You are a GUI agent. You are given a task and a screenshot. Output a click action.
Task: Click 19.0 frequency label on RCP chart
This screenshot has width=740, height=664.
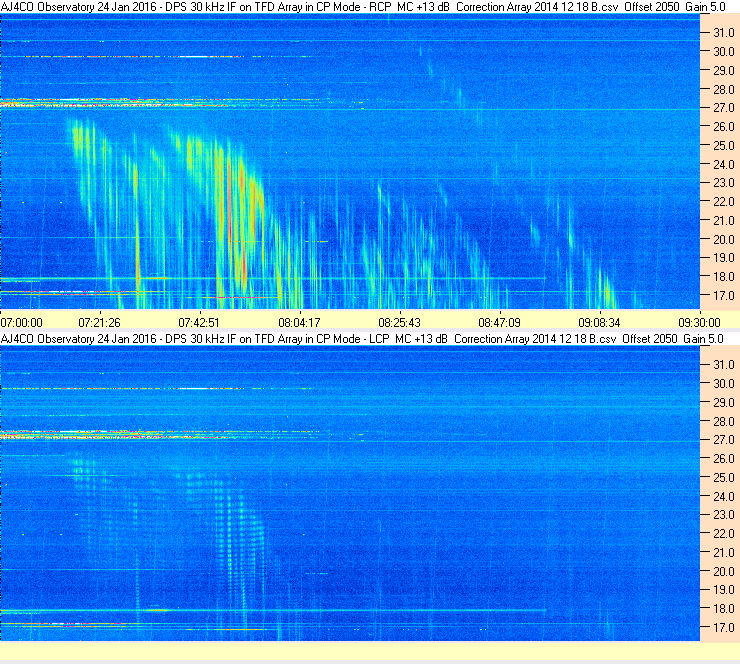pos(724,258)
